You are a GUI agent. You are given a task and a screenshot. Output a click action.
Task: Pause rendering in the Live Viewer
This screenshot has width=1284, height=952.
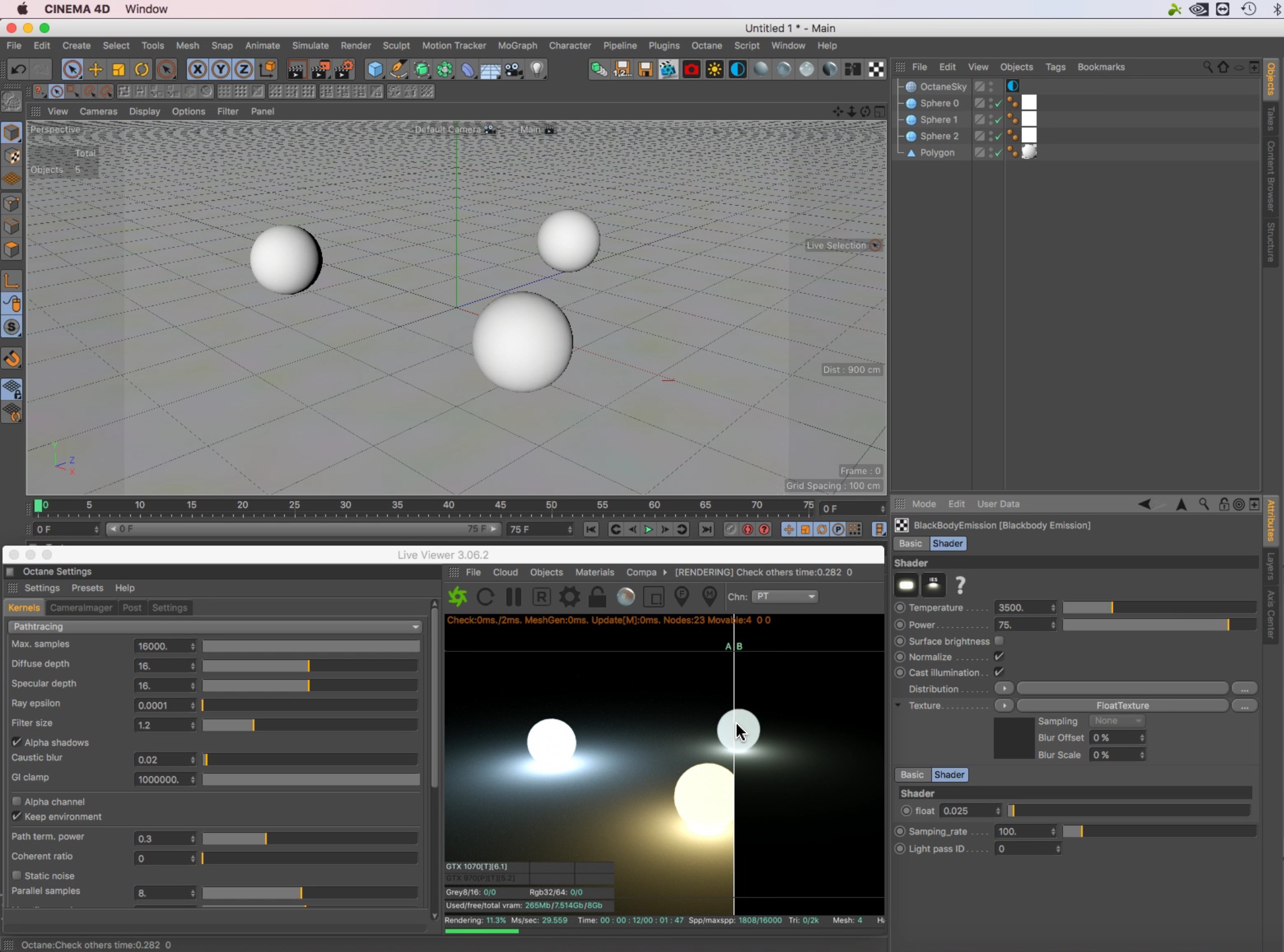point(513,596)
